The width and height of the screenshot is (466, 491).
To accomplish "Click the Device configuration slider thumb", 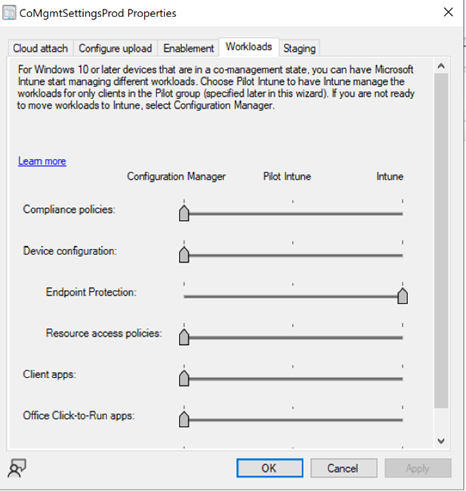I will pos(184,255).
